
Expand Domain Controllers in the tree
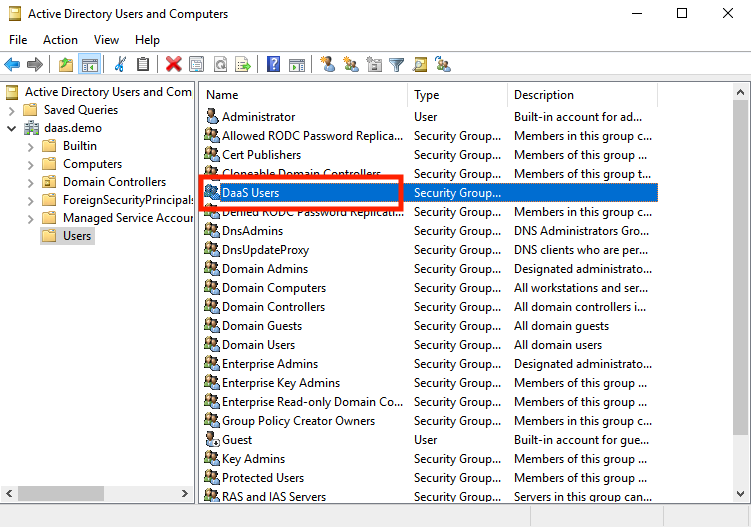30,183
